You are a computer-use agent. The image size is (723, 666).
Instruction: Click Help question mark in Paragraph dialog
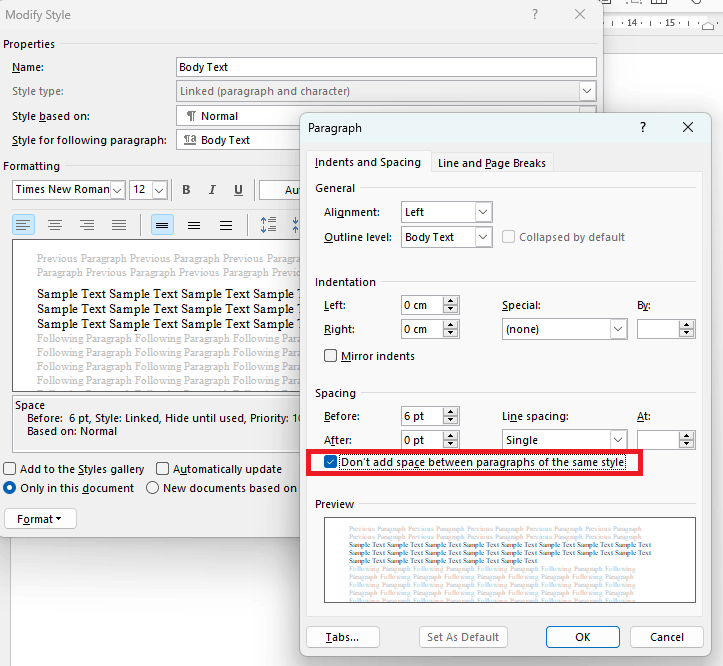[643, 127]
